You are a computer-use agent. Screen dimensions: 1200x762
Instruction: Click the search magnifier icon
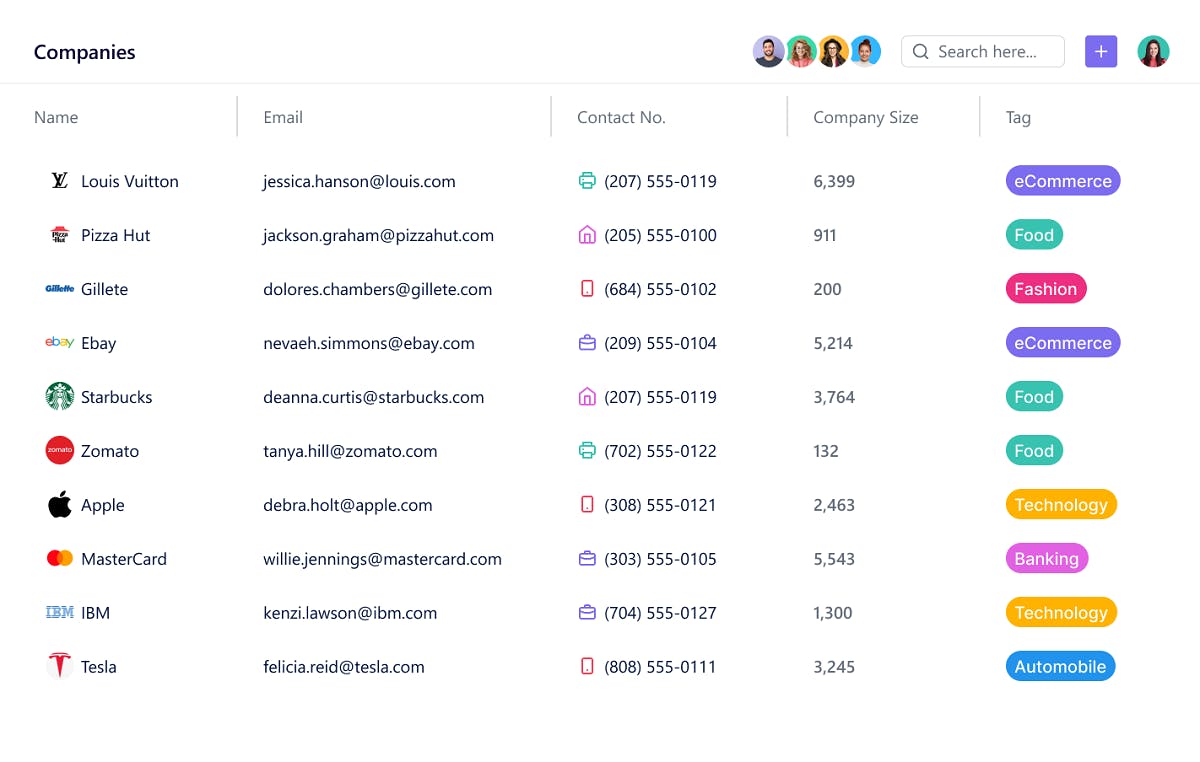click(920, 51)
